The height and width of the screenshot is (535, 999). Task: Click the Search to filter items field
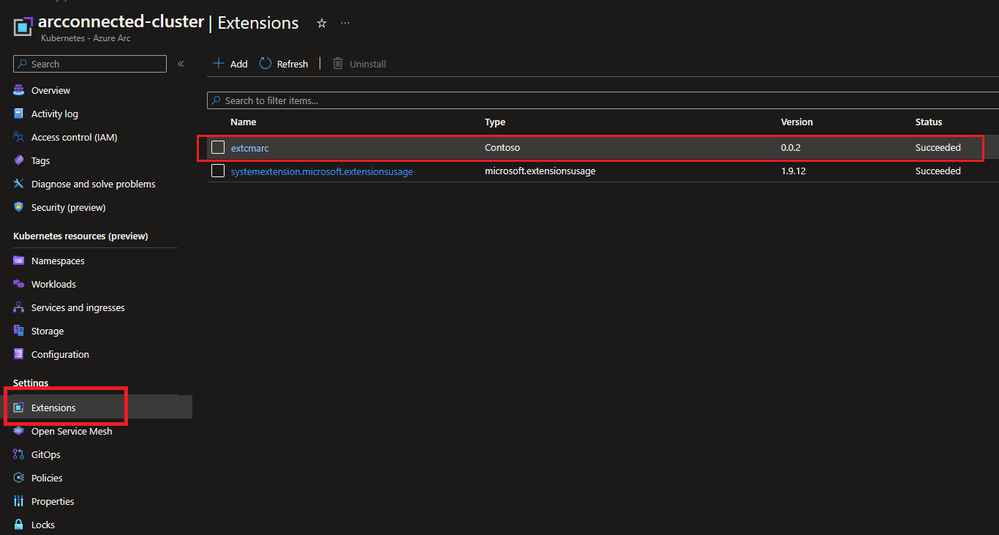[603, 101]
